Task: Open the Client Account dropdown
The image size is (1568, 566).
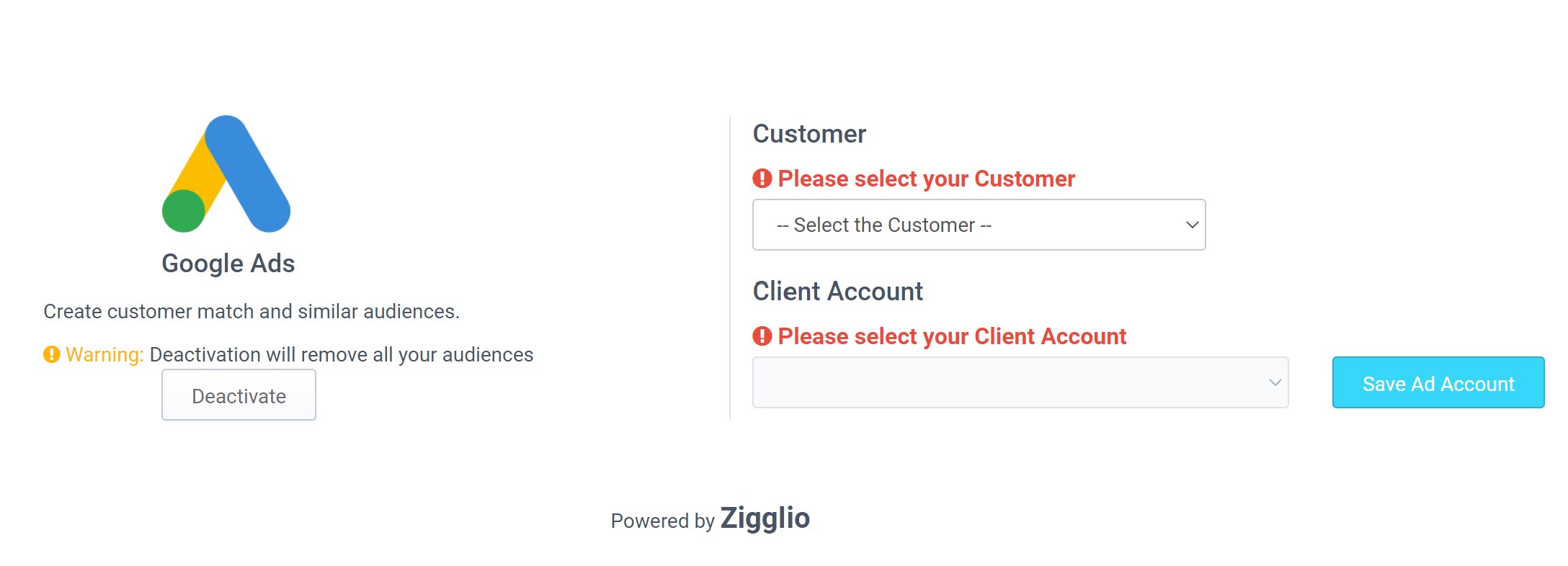Action: click(1009, 382)
